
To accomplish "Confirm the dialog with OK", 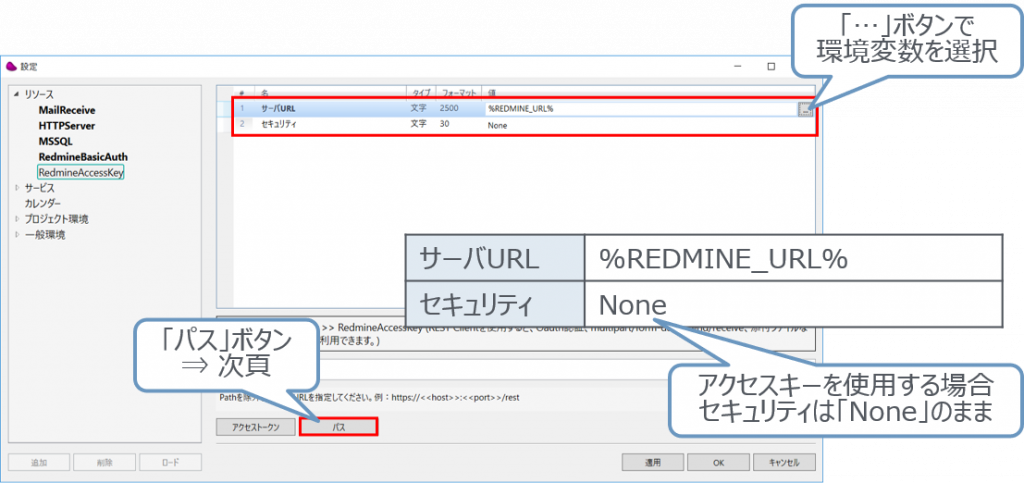I will (x=718, y=463).
